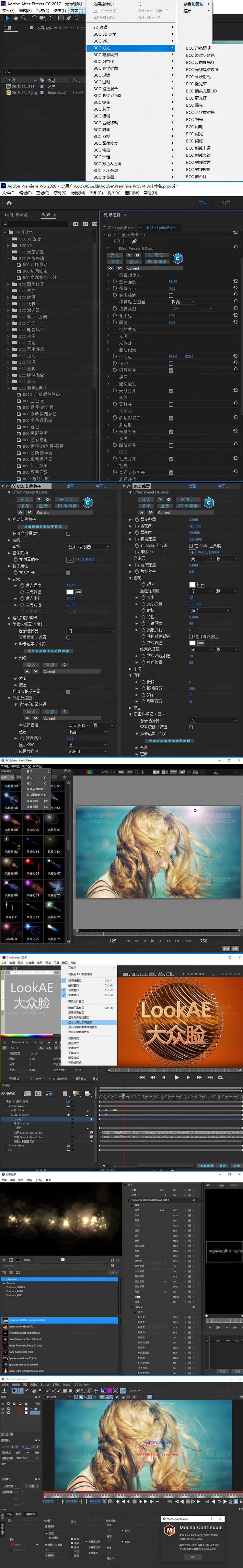243x1568 pixels.
Task: Select the Hand tool in After Effects toolbar
Action: tap(15, 18)
